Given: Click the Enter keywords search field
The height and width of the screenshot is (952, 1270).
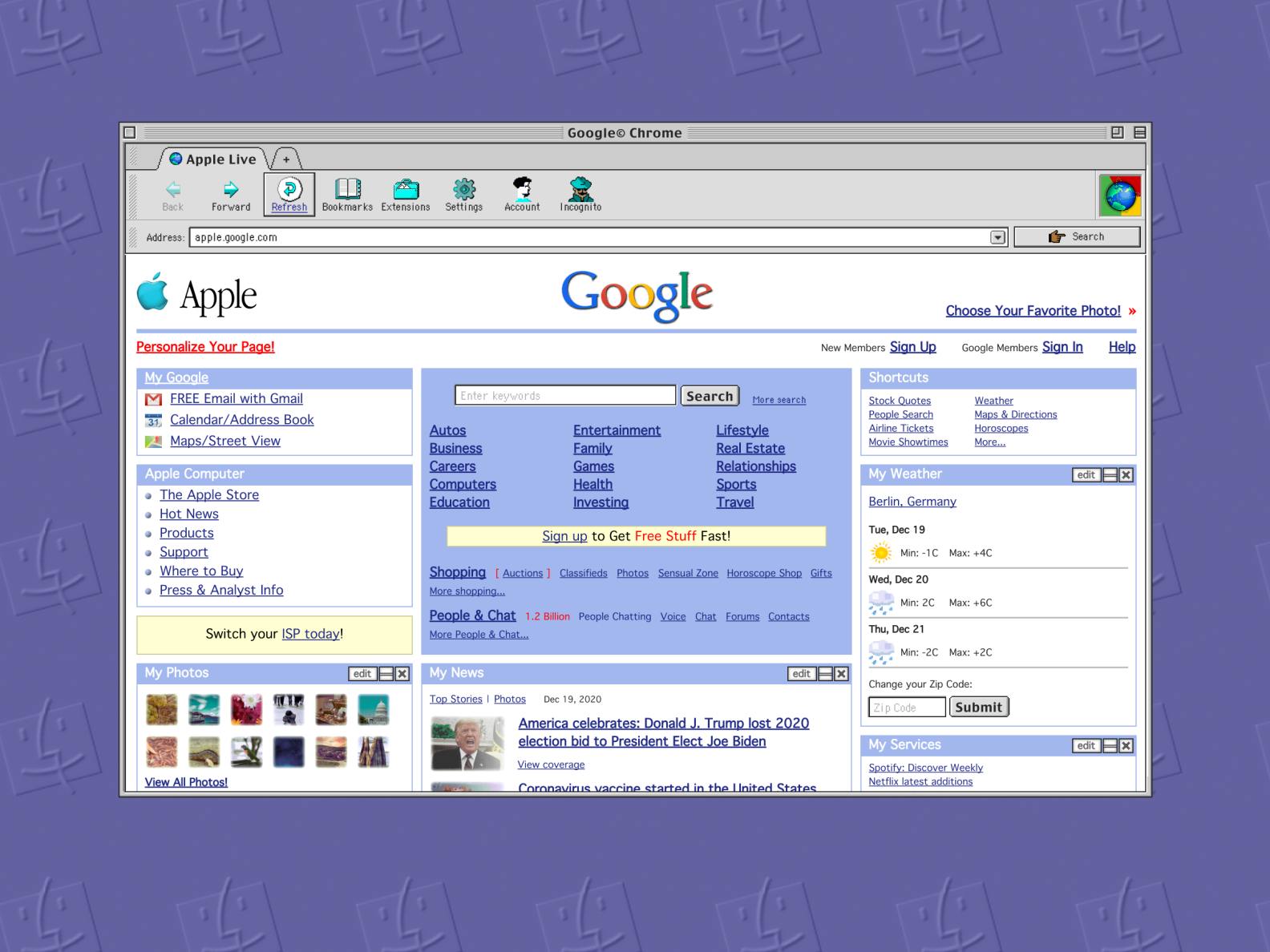Looking at the screenshot, I should pyautogui.click(x=565, y=395).
